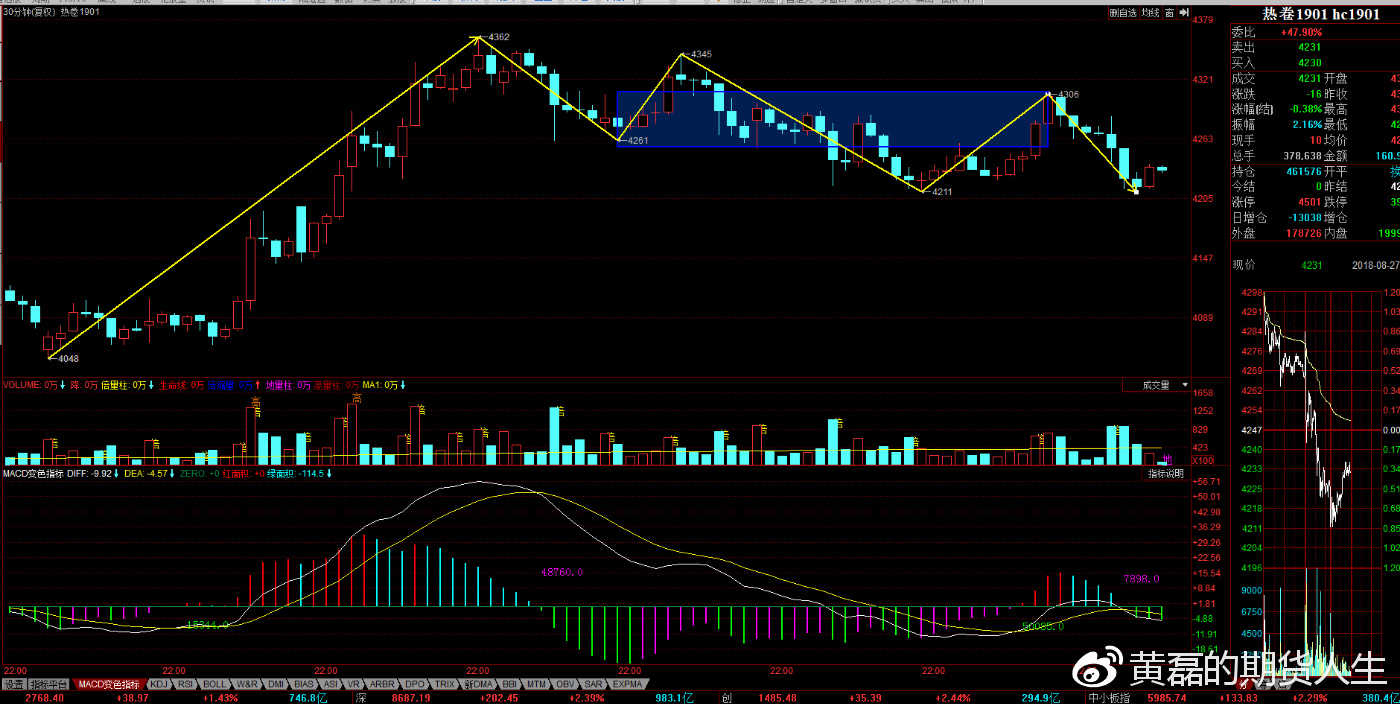This screenshot has height=704, width=1400.
Task: Click the 生命线 indicator label
Action: pyautogui.click(x=182, y=385)
